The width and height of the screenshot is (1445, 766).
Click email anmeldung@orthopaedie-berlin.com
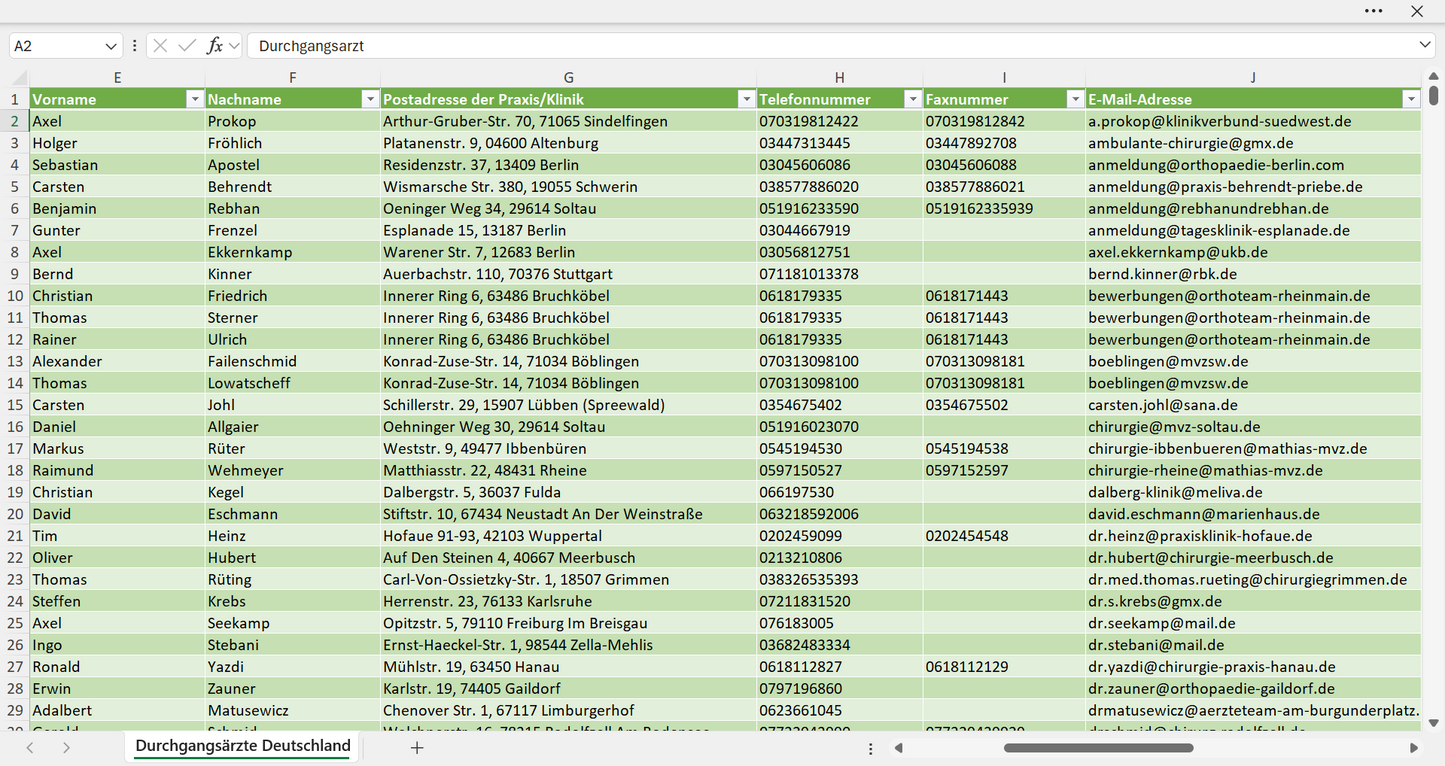(x=1253, y=165)
